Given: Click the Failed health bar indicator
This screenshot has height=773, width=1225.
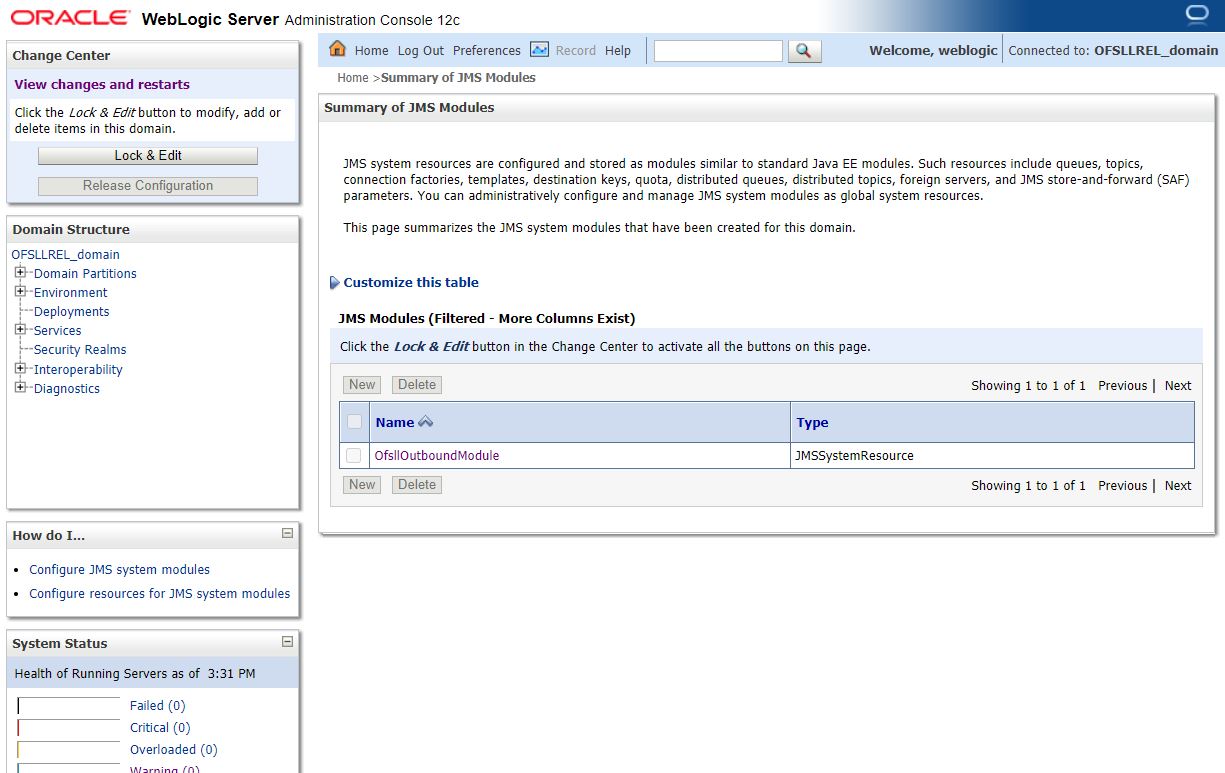Looking at the screenshot, I should click(x=68, y=706).
